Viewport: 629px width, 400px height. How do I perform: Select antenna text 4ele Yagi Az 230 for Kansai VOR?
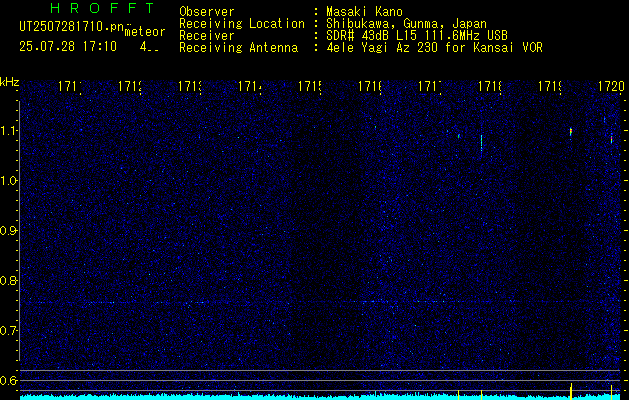pyautogui.click(x=434, y=48)
